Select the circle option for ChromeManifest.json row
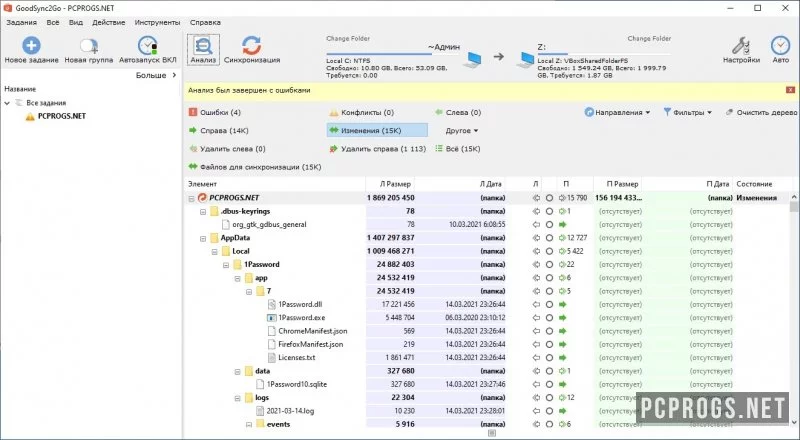Screen dimensions: 800x440 [549, 331]
